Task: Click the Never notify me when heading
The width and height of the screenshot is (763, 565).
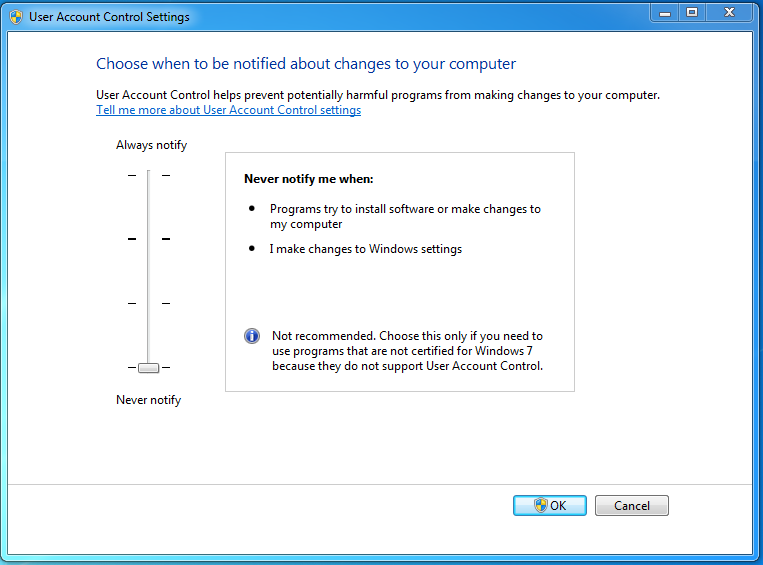Action: 308,179
